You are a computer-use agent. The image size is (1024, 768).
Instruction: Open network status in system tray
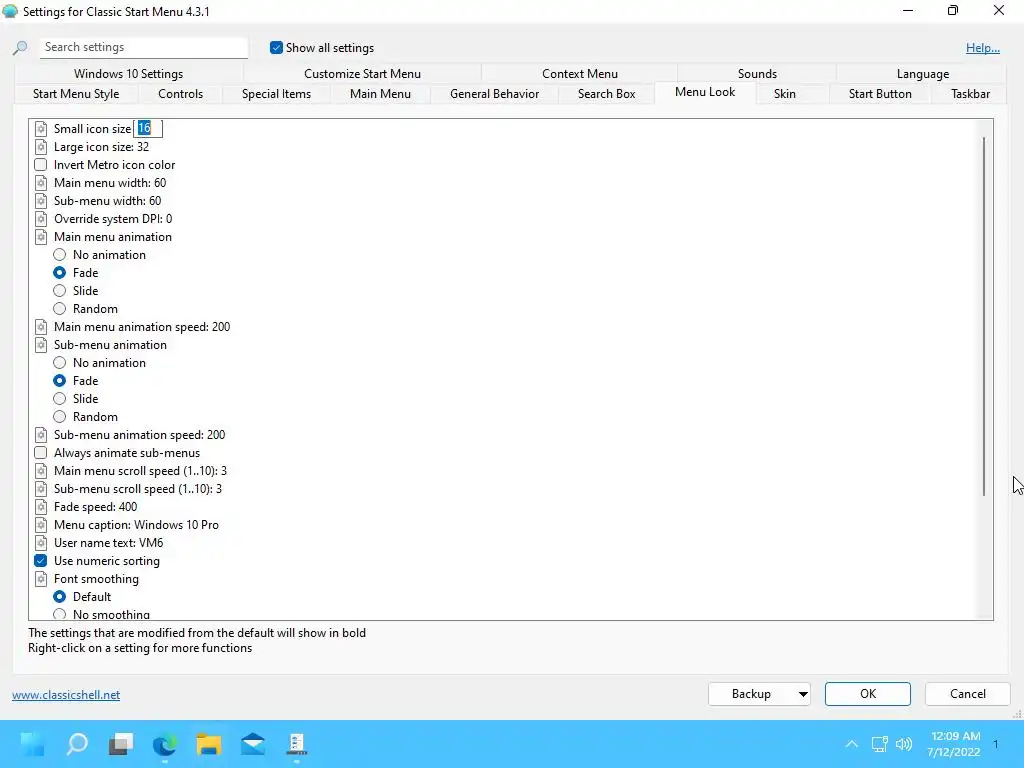click(880, 744)
